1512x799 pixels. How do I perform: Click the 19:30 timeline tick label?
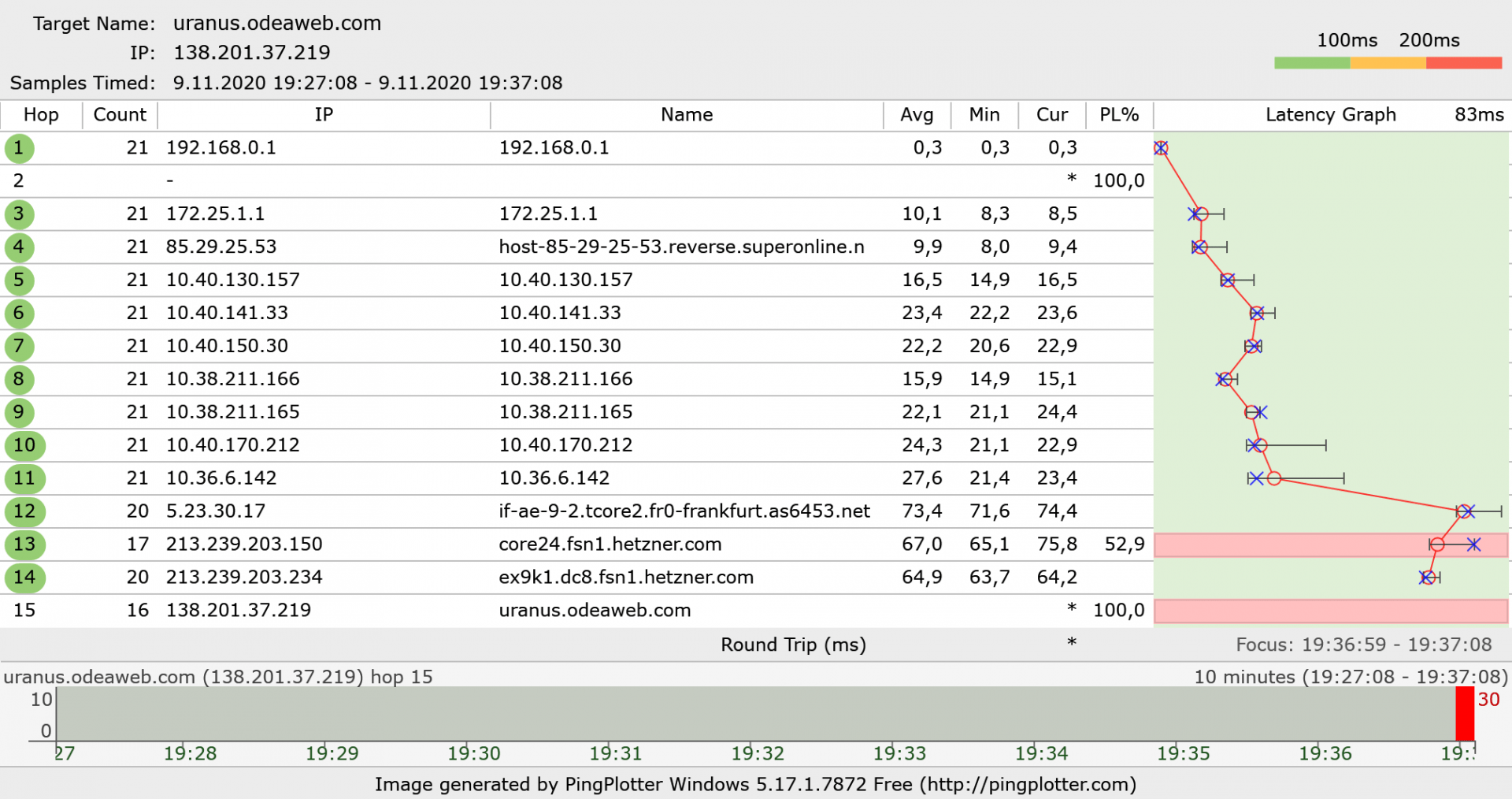[x=474, y=754]
